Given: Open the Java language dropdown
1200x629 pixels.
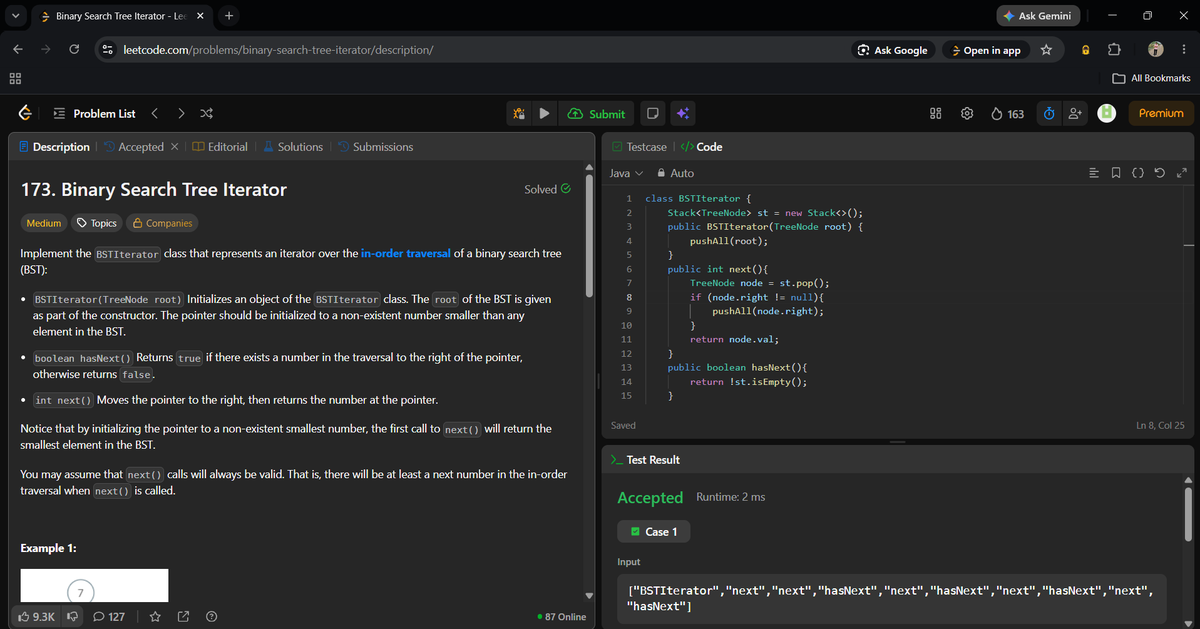Looking at the screenshot, I should pos(627,174).
